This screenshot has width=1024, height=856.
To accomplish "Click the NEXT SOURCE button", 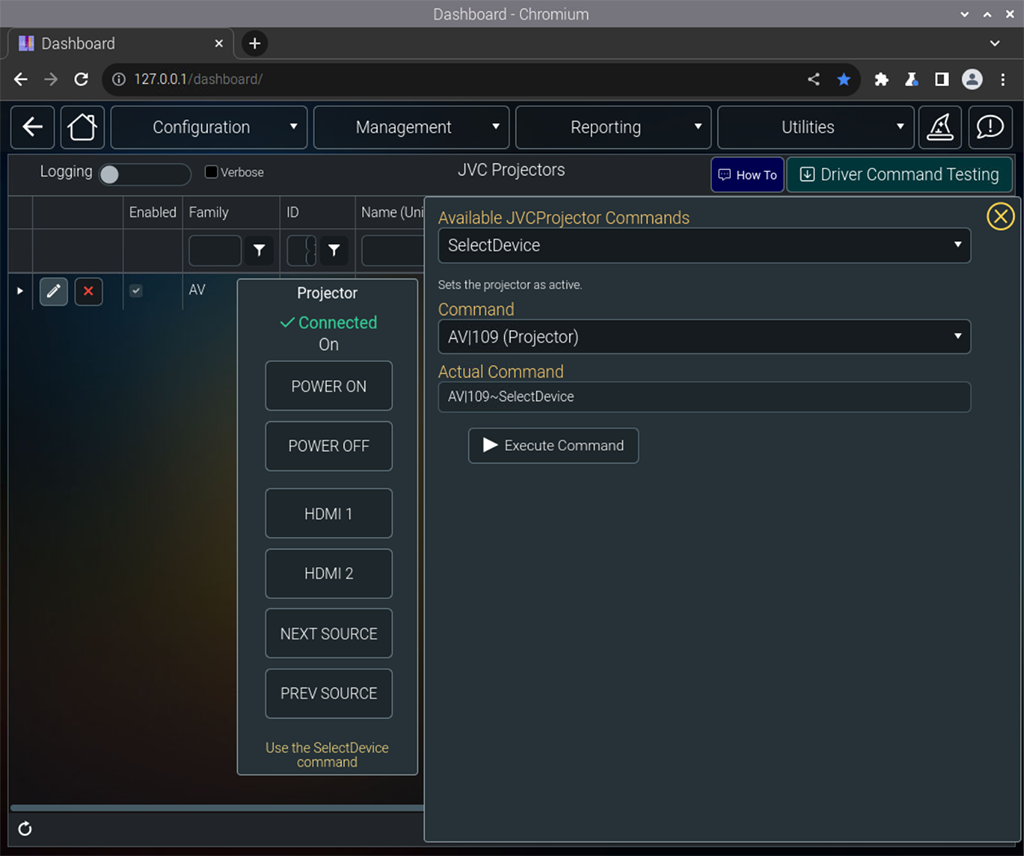I will point(328,633).
